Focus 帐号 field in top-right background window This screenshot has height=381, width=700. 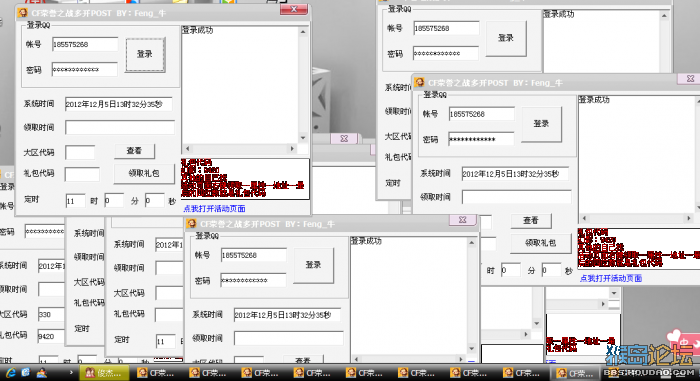point(446,28)
